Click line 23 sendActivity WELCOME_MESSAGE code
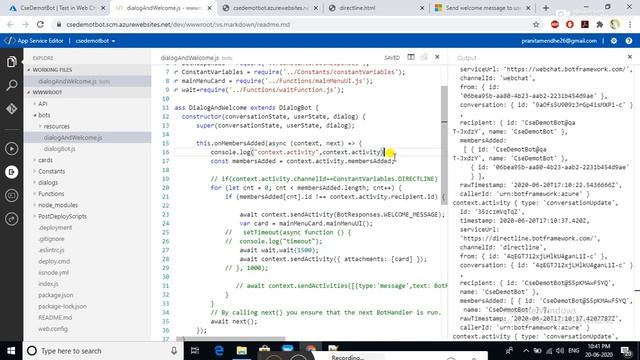 click(x=342, y=215)
